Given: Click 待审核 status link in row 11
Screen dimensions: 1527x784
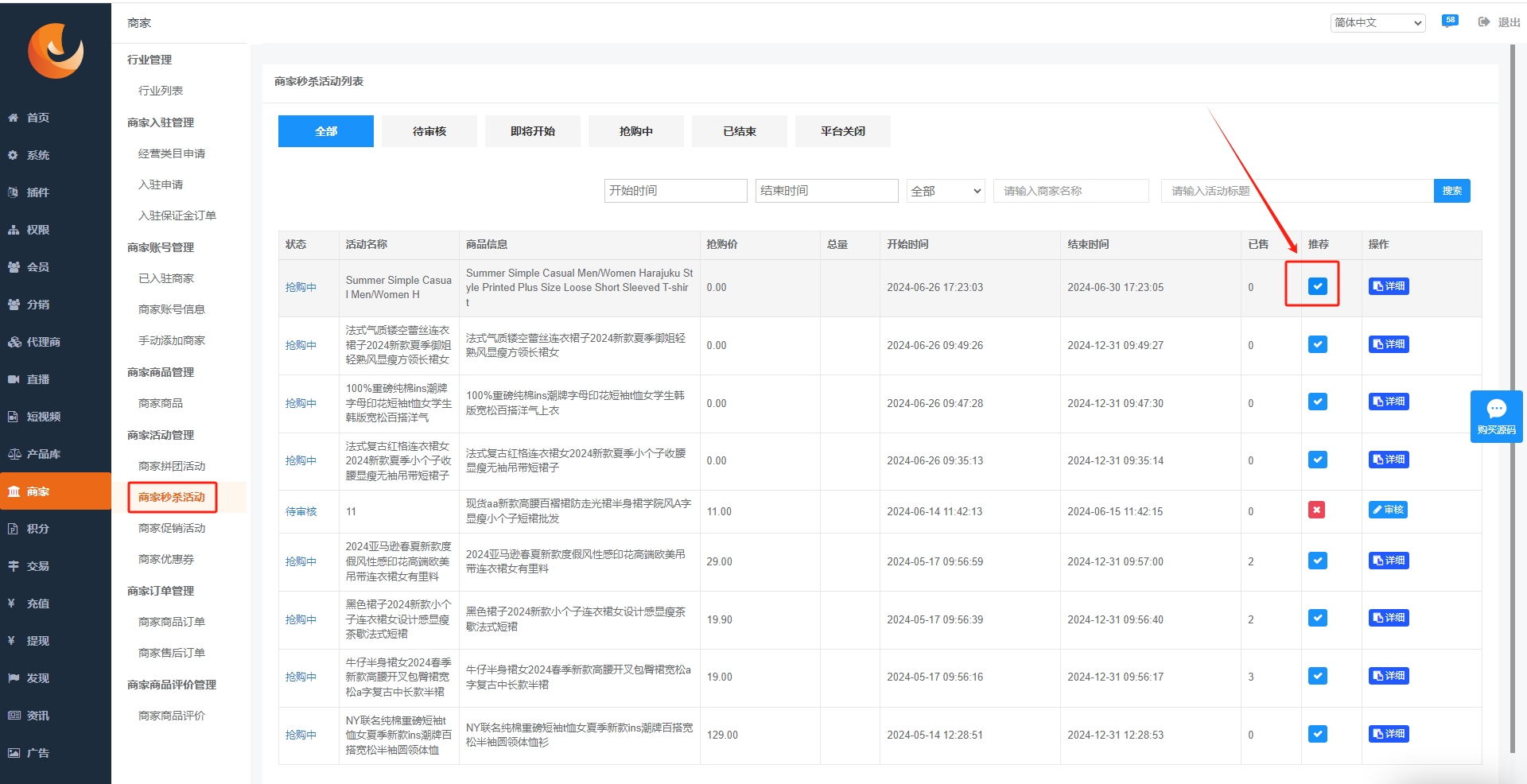Looking at the screenshot, I should coord(301,511).
